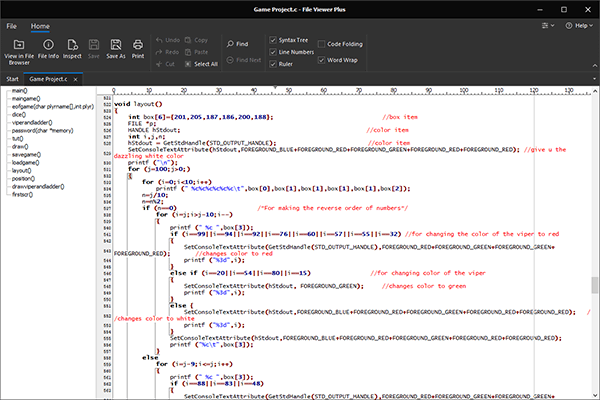Select password(char *memory) tree item

click(42, 131)
